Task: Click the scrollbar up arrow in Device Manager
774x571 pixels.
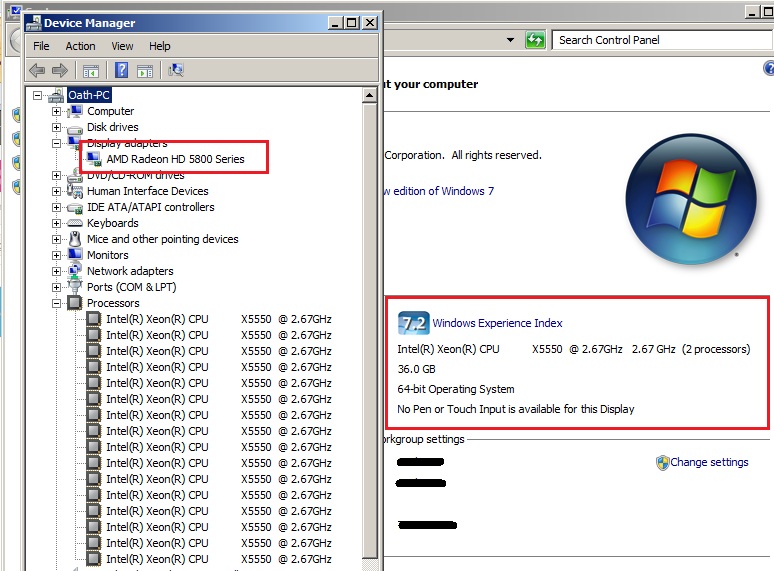Action: pos(370,95)
